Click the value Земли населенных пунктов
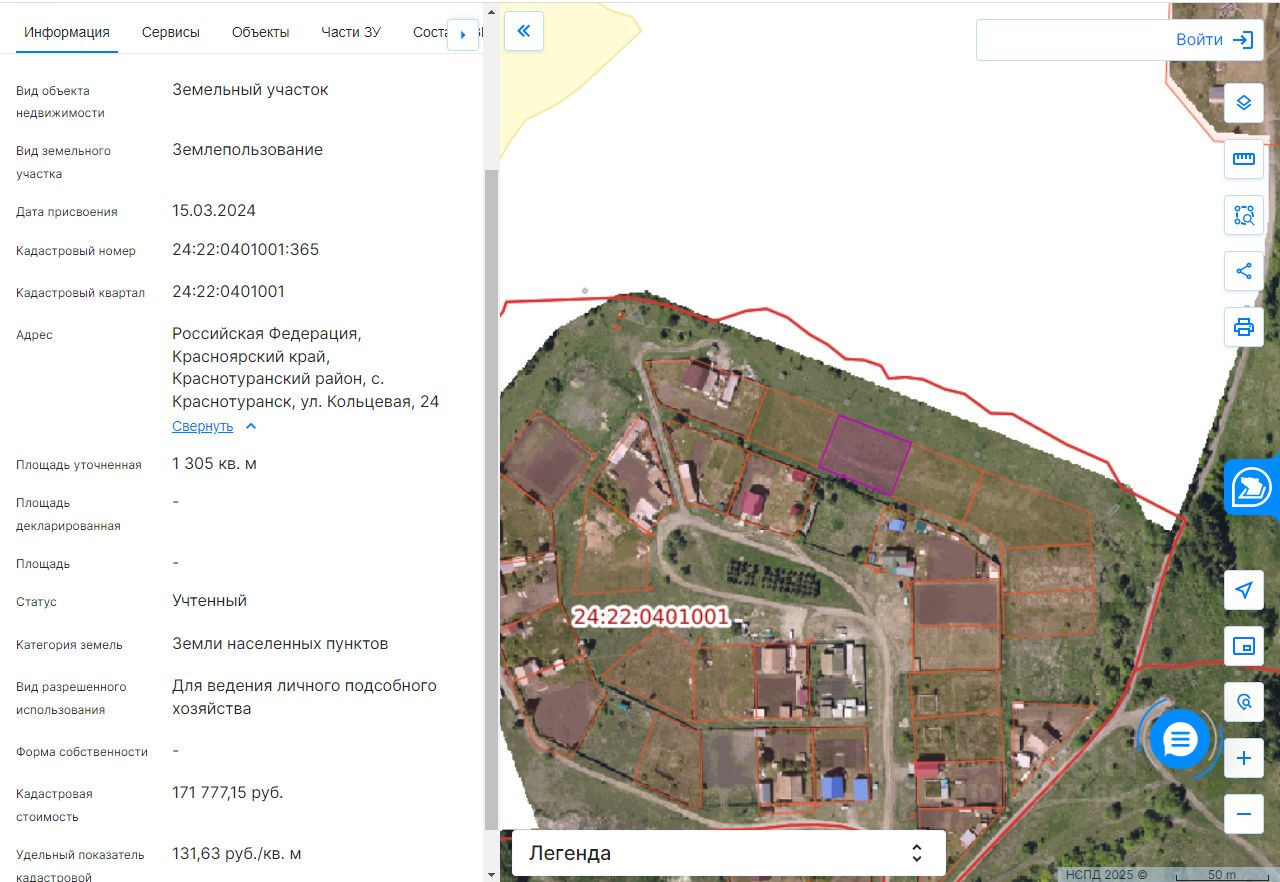Viewport: 1280px width, 882px height. pos(280,644)
